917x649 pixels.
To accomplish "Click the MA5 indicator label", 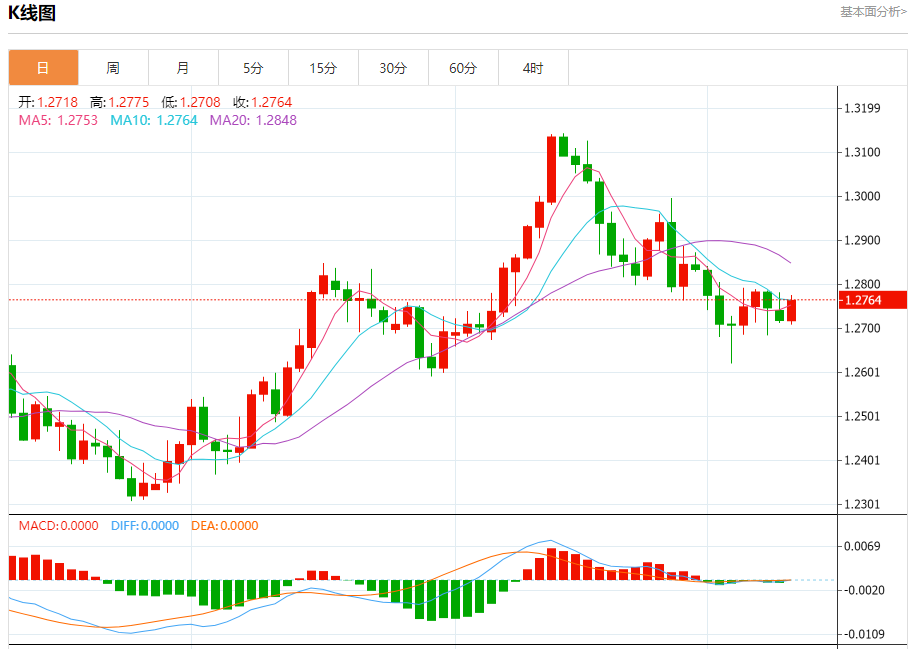I will [58, 120].
